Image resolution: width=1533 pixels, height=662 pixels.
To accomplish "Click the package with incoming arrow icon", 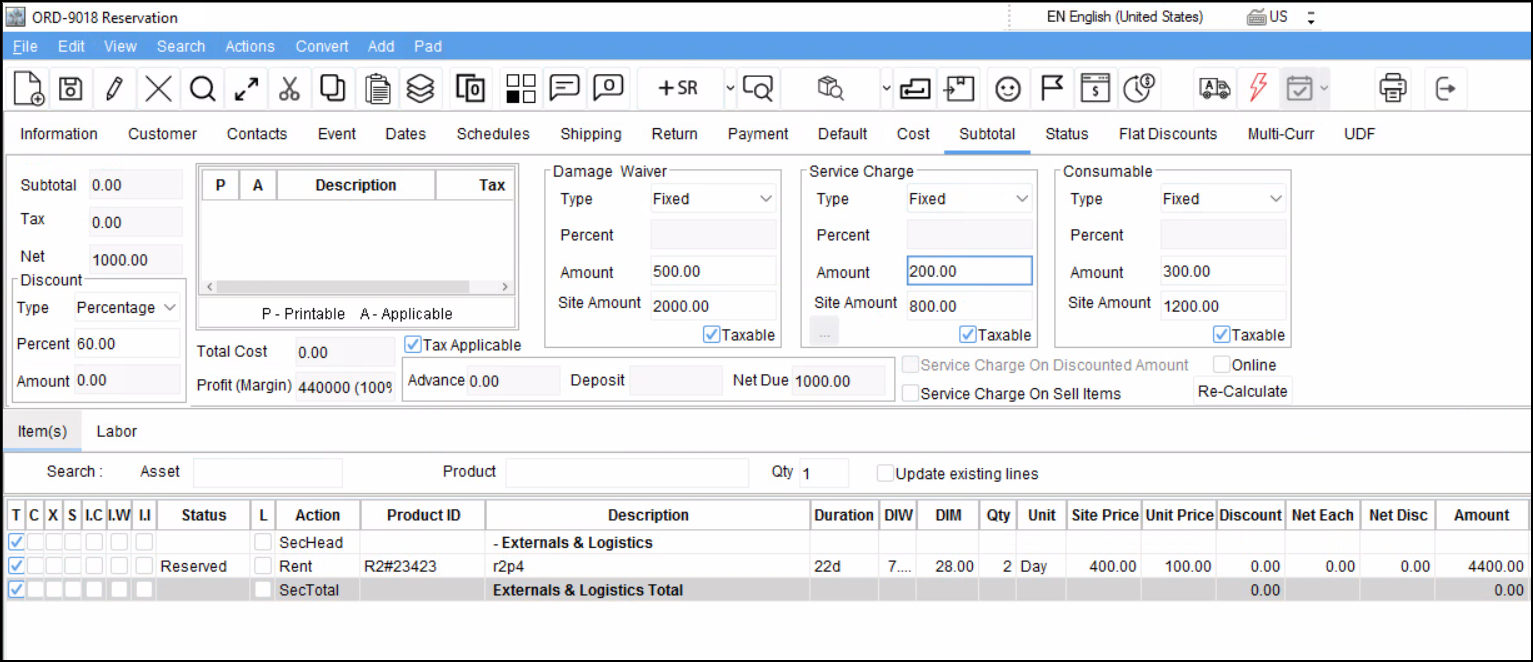I will pos(960,88).
